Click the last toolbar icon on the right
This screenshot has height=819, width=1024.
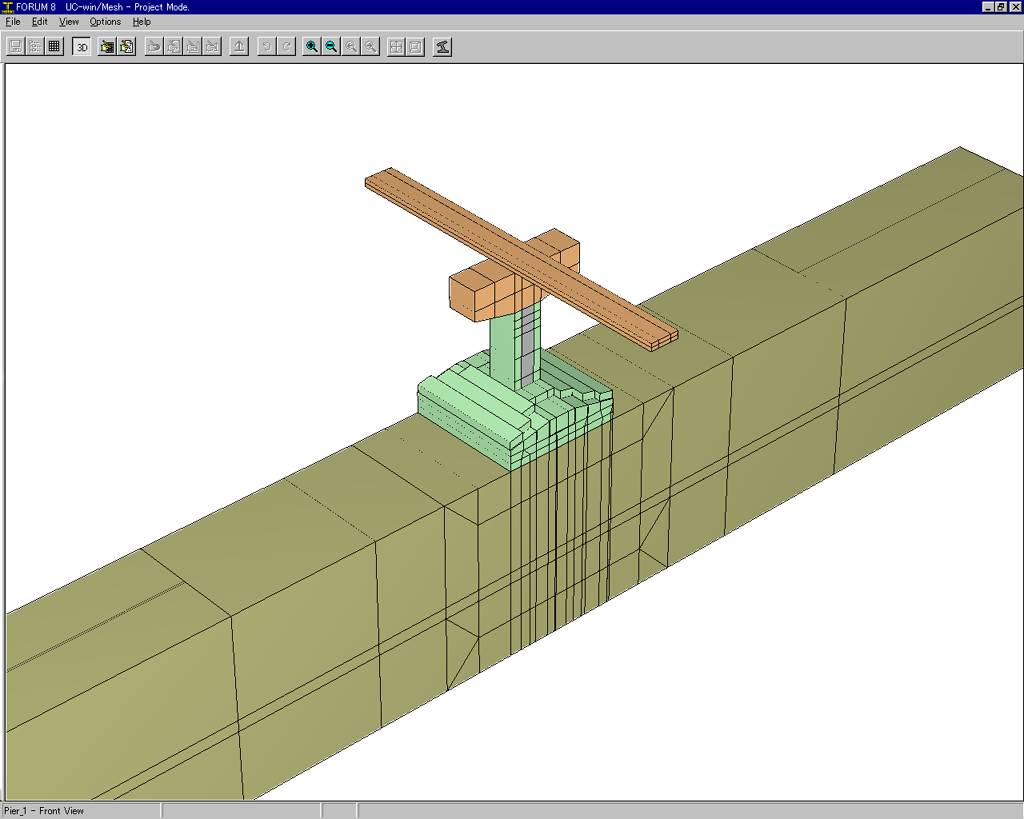(x=442, y=46)
